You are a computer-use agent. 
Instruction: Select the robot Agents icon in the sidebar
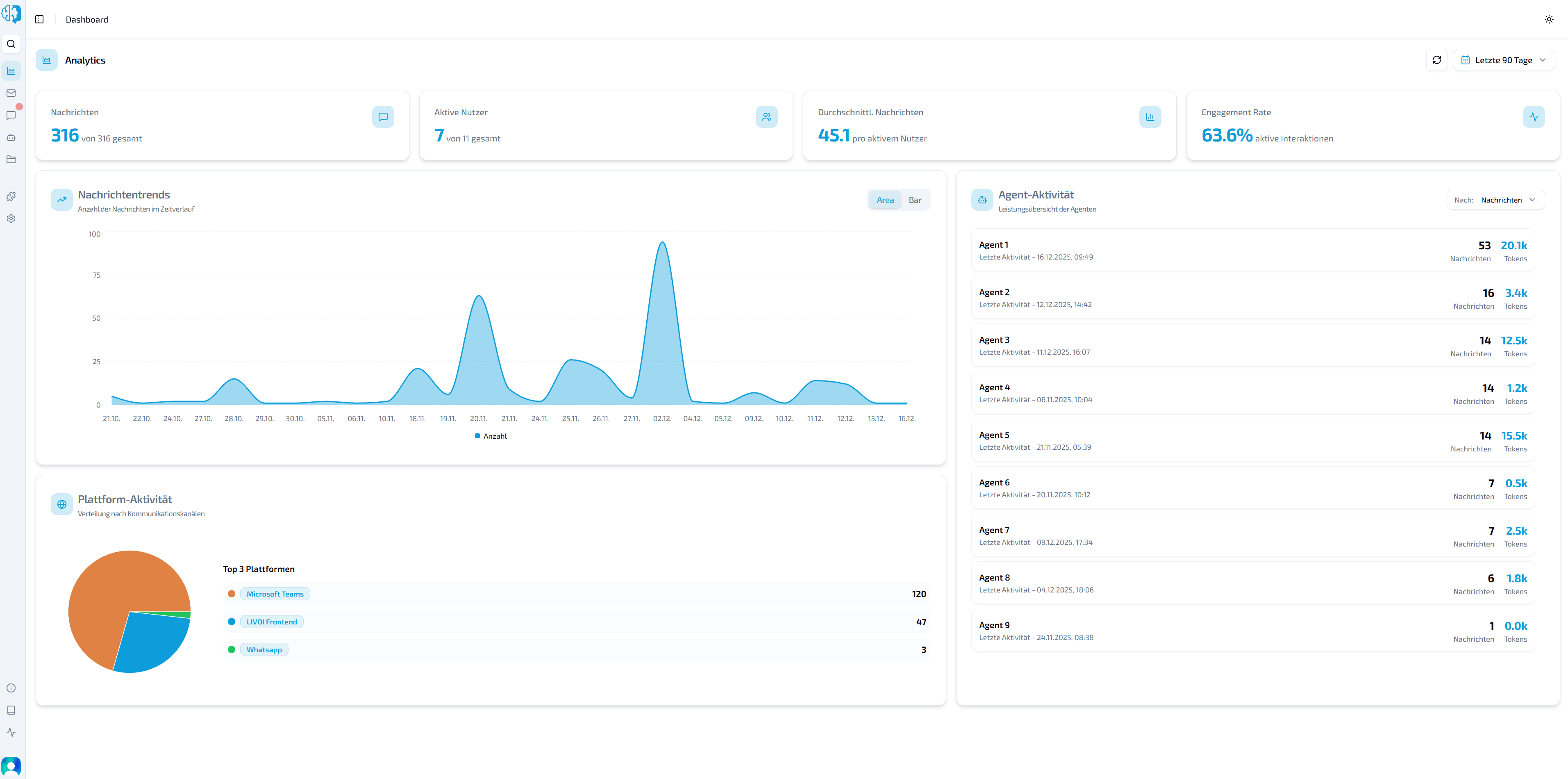pyautogui.click(x=11, y=137)
